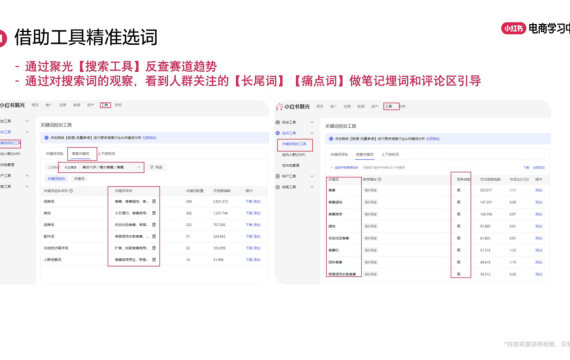Click 添加 in right row with bid 1.22
Viewport: 570px width, 360px height.
coord(539,250)
